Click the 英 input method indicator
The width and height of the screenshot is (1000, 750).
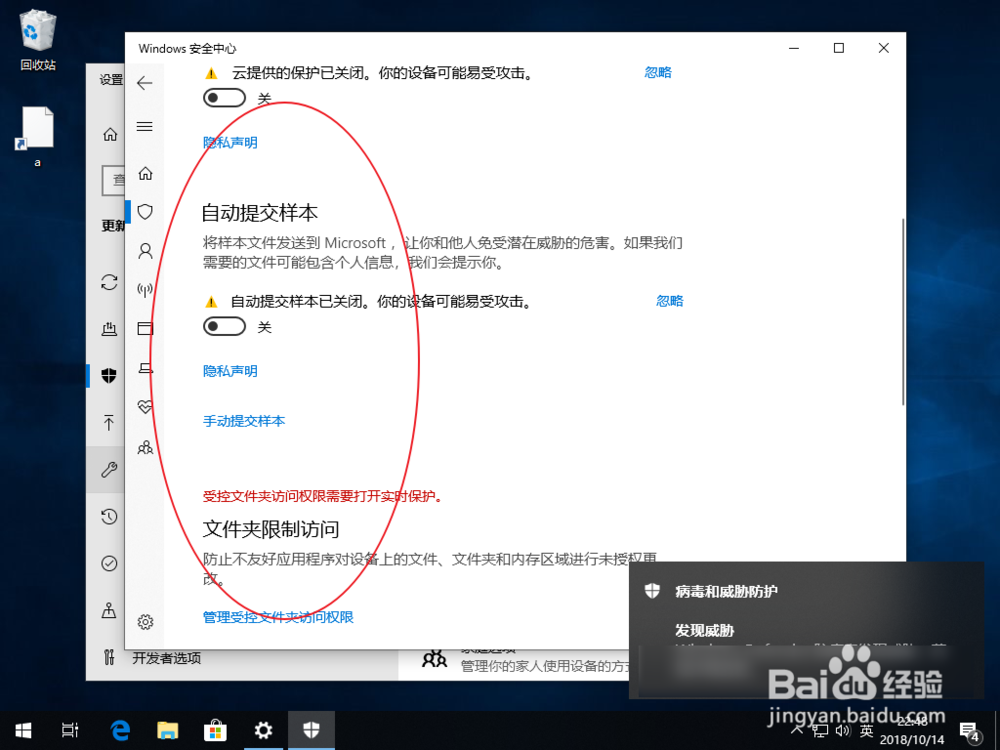[x=867, y=731]
